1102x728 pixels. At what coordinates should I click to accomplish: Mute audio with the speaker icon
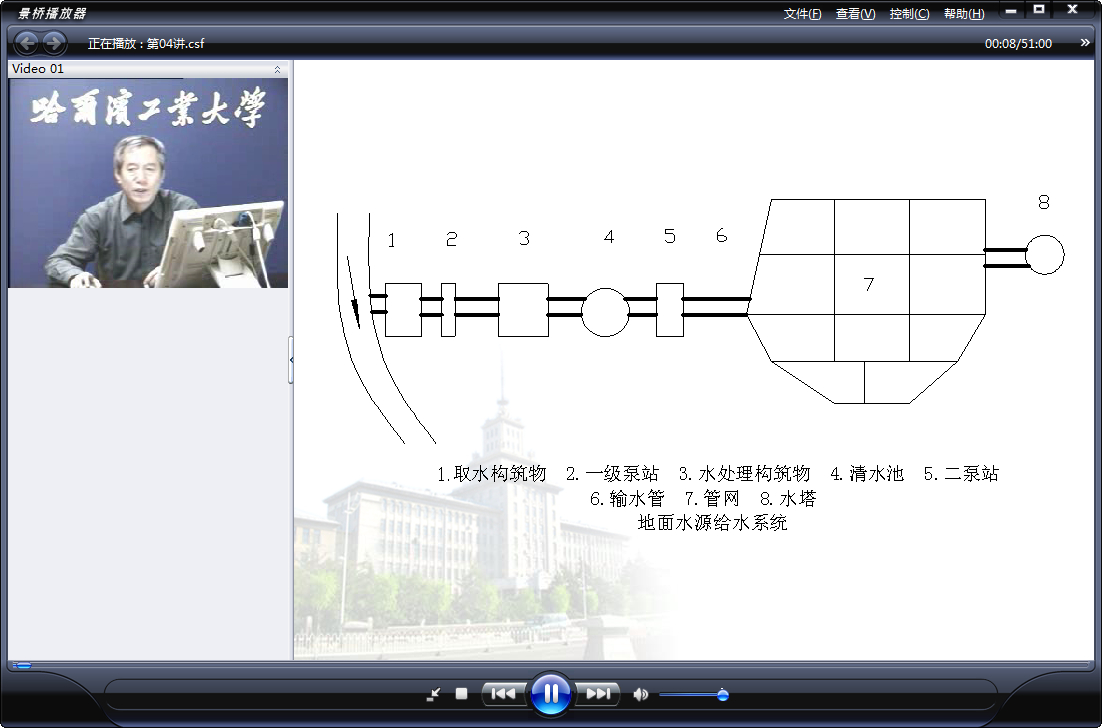click(640, 694)
